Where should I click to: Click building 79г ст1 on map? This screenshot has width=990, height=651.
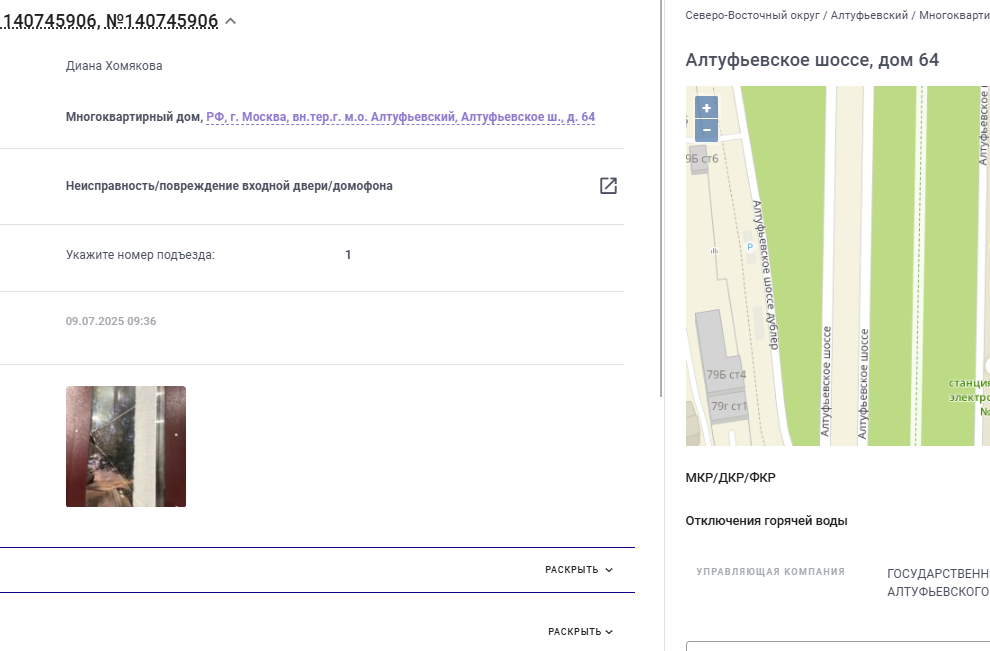pyautogui.click(x=728, y=407)
